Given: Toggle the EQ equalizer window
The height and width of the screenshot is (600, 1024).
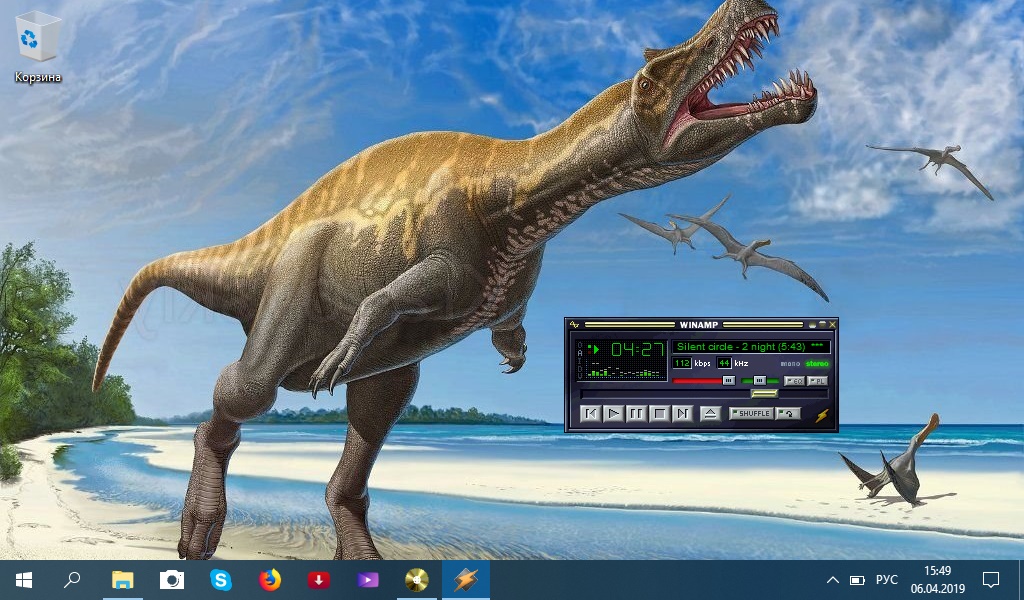Looking at the screenshot, I should coord(793,381).
